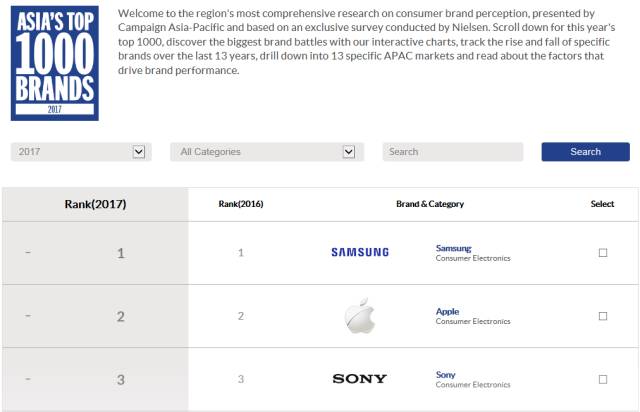Tick the Samsung select checkbox

[603, 253]
